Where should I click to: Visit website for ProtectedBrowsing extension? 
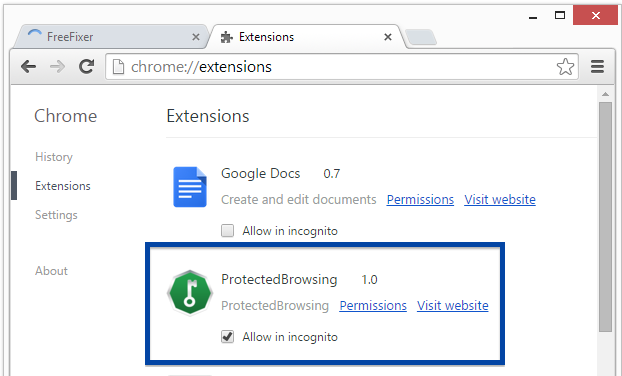click(x=453, y=305)
